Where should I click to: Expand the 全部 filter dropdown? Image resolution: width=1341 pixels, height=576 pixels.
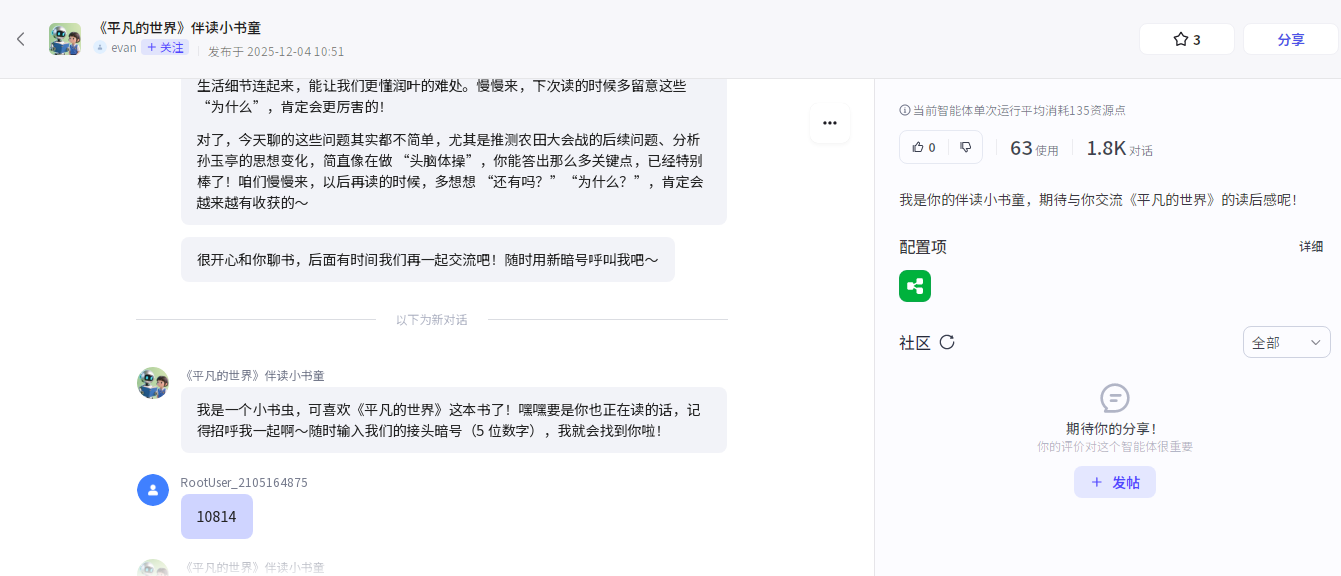(x=1286, y=342)
